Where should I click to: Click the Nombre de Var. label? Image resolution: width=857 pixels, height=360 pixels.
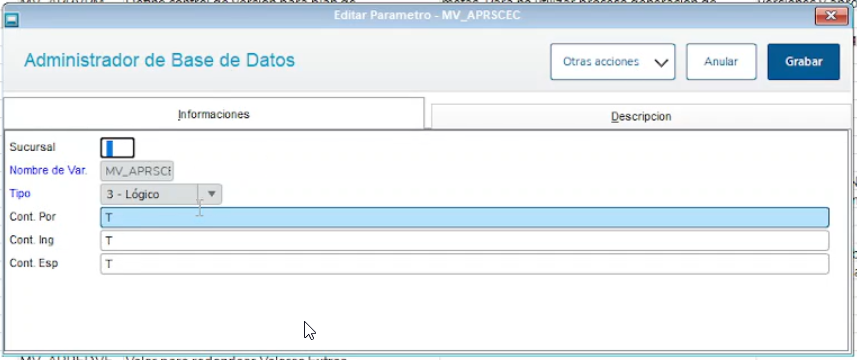tap(48, 170)
